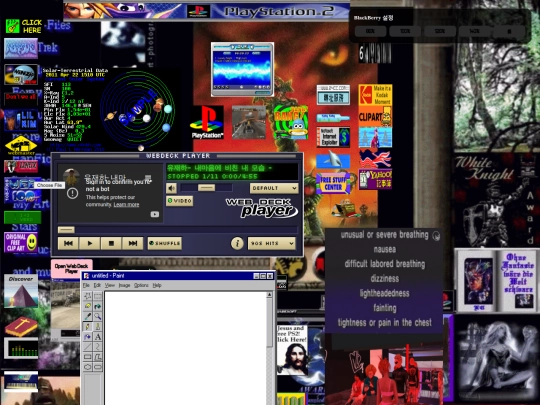The width and height of the screenshot is (540, 405).
Task: Click the Union Jack flag badge
Action: pyautogui.click(x=375, y=158)
